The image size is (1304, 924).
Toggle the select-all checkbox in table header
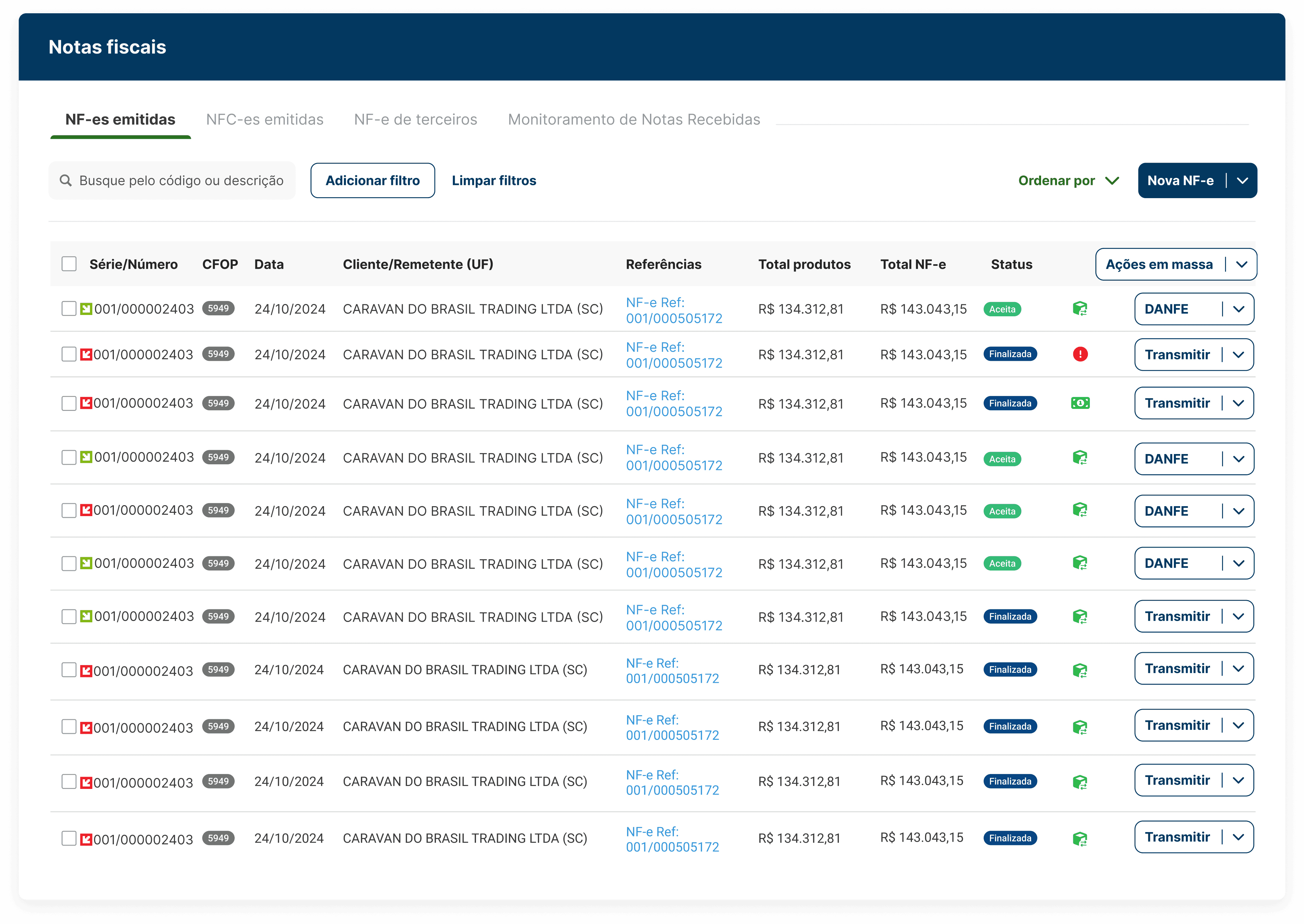coord(69,264)
